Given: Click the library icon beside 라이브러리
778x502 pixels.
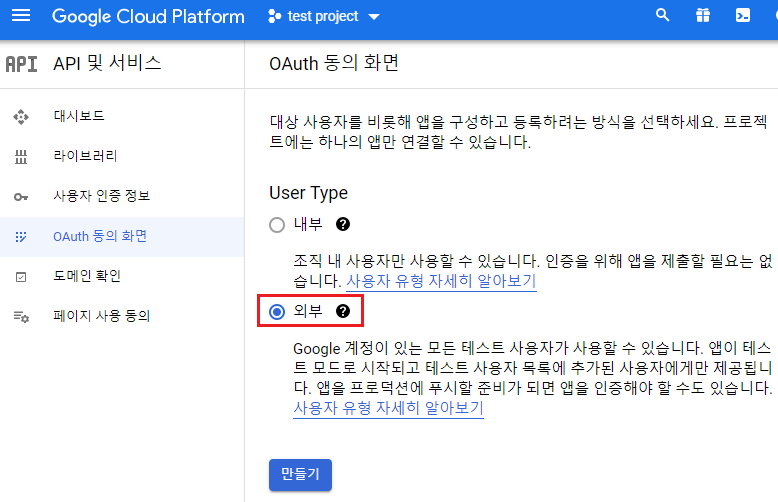Looking at the screenshot, I should (x=21, y=157).
